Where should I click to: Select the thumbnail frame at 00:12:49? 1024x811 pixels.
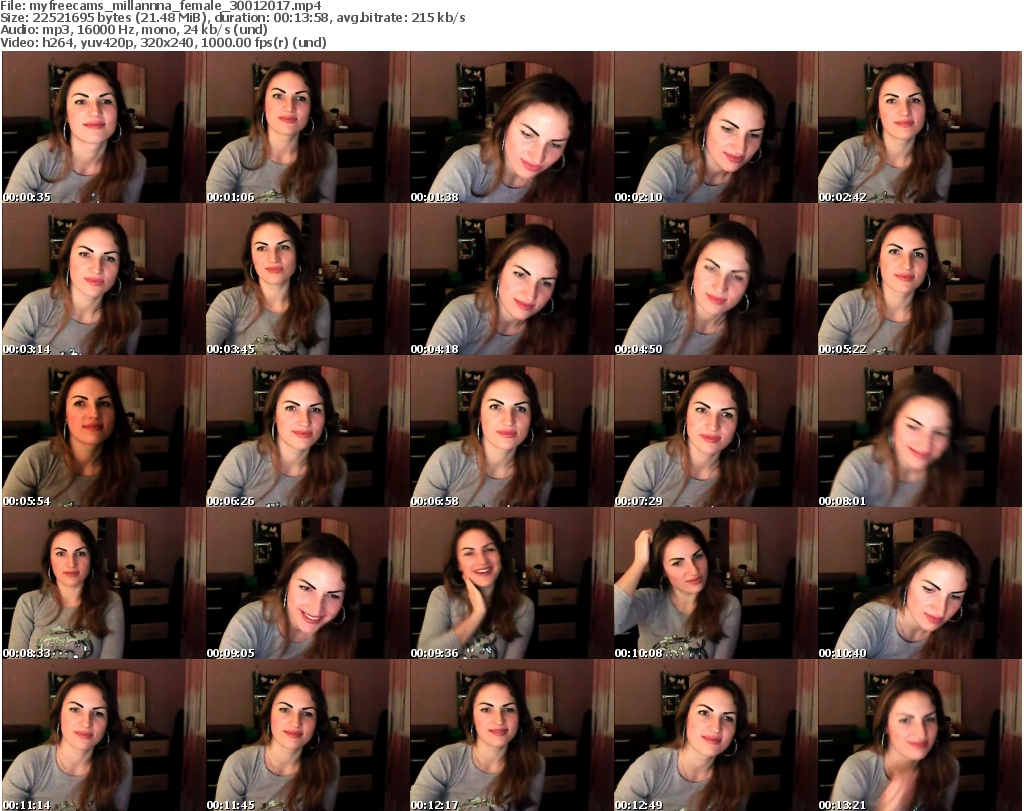click(715, 735)
